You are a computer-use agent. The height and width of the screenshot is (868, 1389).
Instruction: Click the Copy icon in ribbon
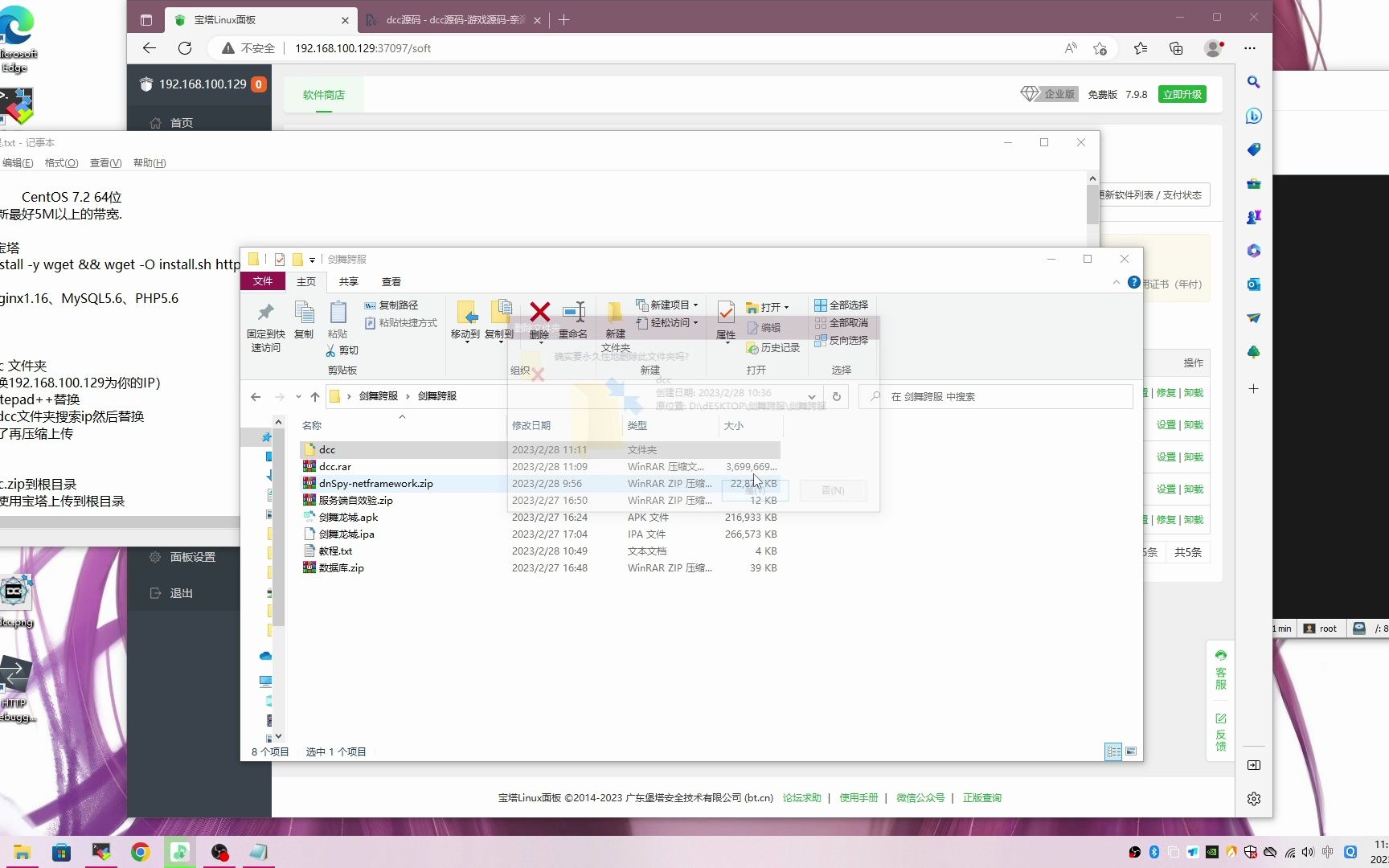coord(304,320)
